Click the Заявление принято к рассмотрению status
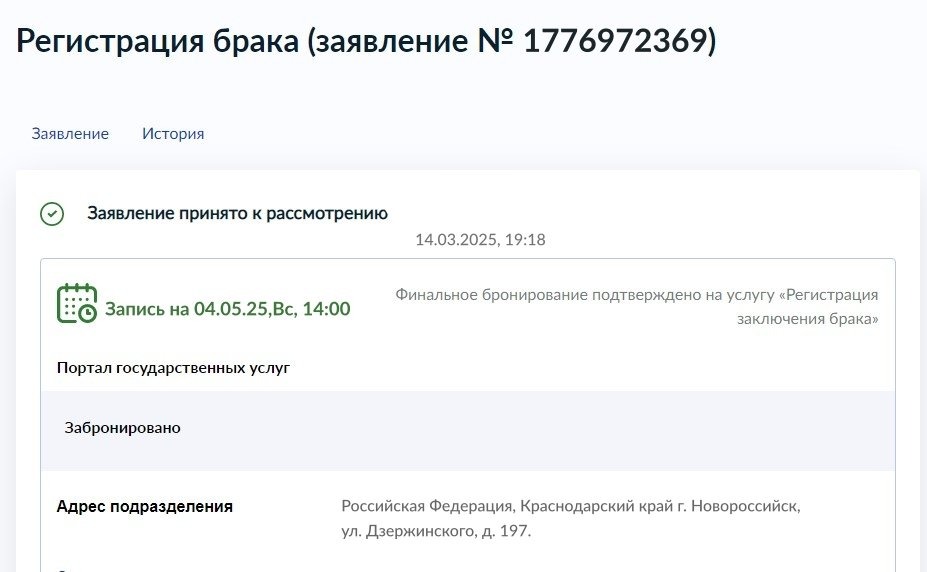927x572 pixels. pos(238,213)
